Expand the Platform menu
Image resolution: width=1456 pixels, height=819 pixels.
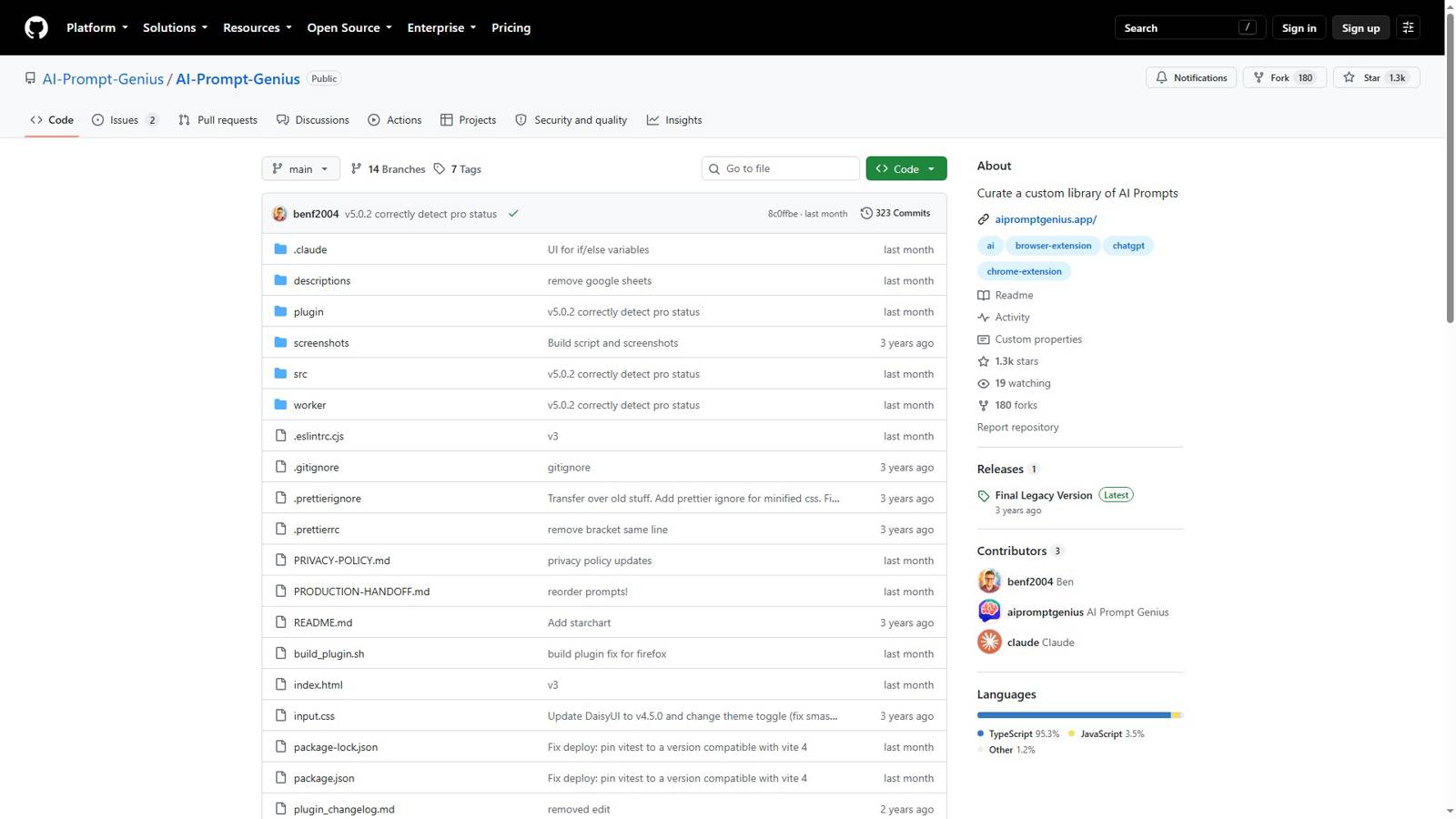click(x=96, y=27)
